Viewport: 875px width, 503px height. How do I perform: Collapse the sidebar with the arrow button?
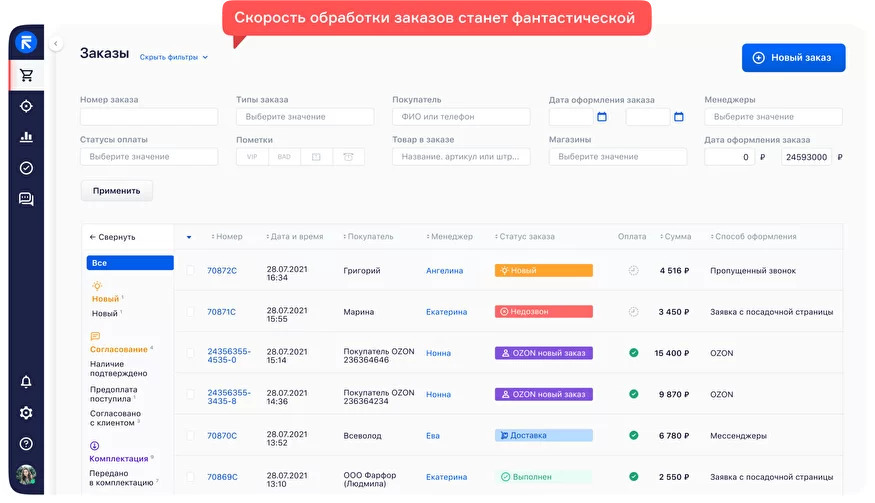56,44
